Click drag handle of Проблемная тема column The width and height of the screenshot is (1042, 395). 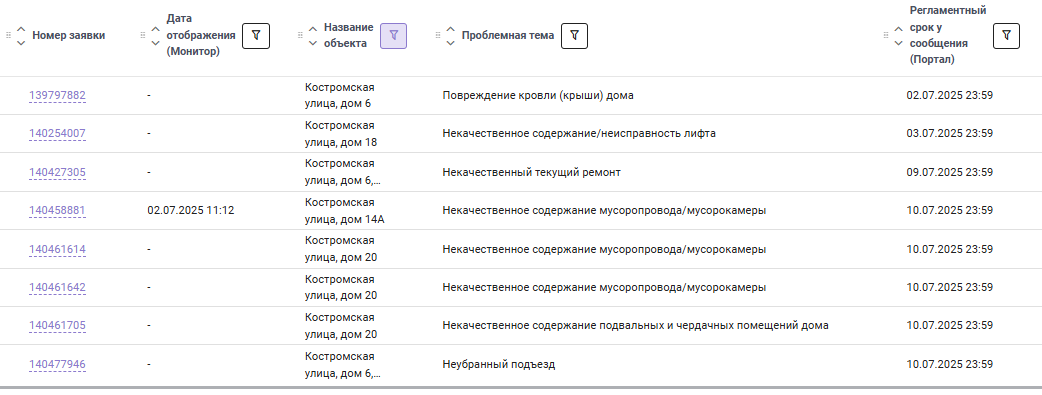438,35
